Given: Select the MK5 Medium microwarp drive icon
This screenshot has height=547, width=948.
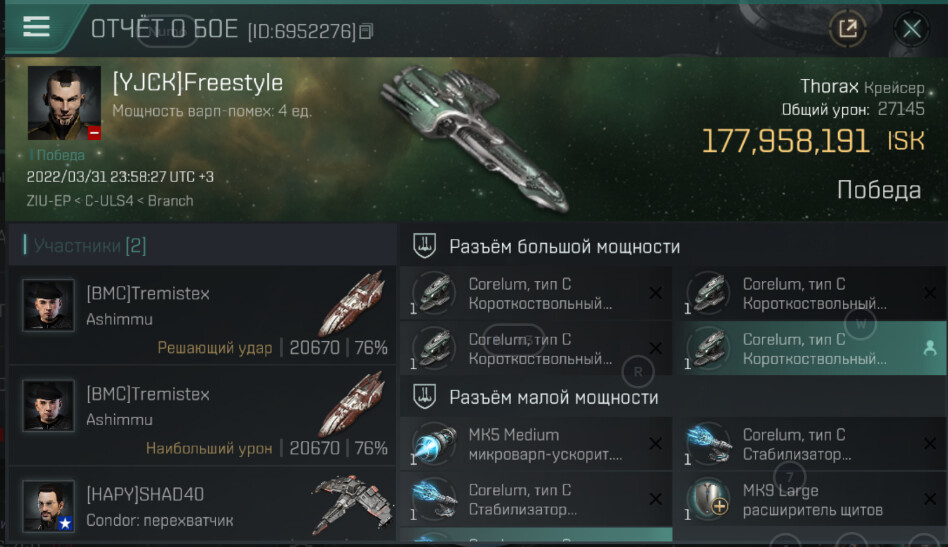Looking at the screenshot, I should point(435,444).
